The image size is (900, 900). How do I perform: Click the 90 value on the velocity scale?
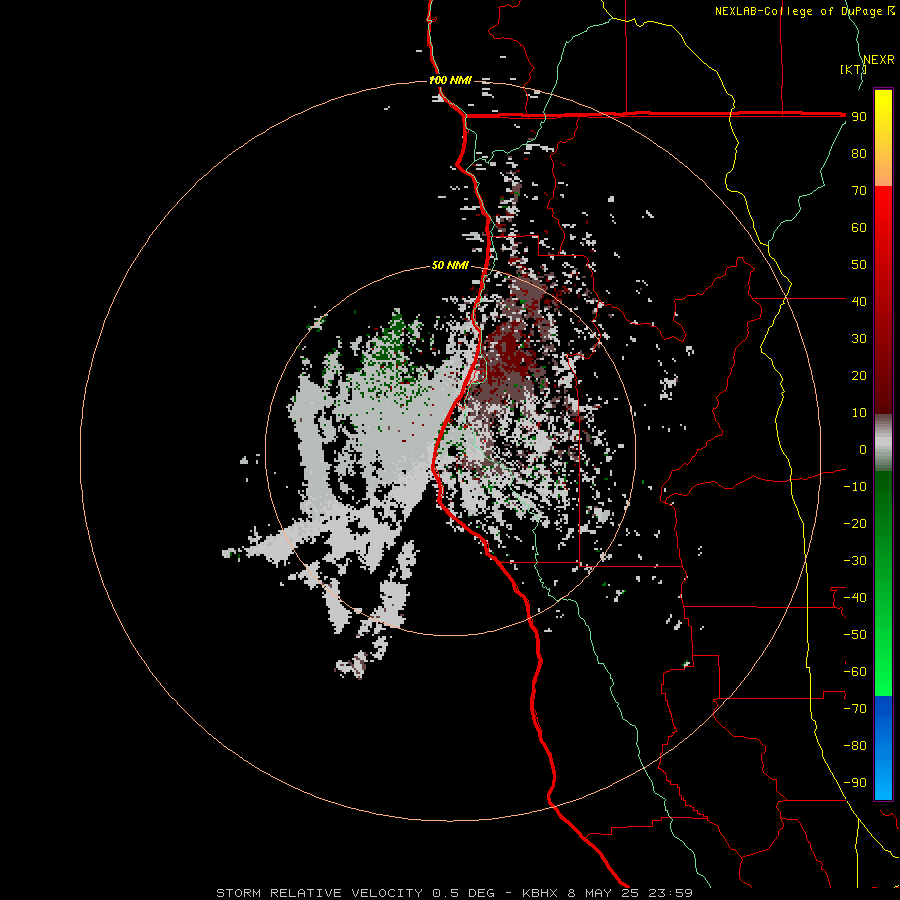coord(859,117)
